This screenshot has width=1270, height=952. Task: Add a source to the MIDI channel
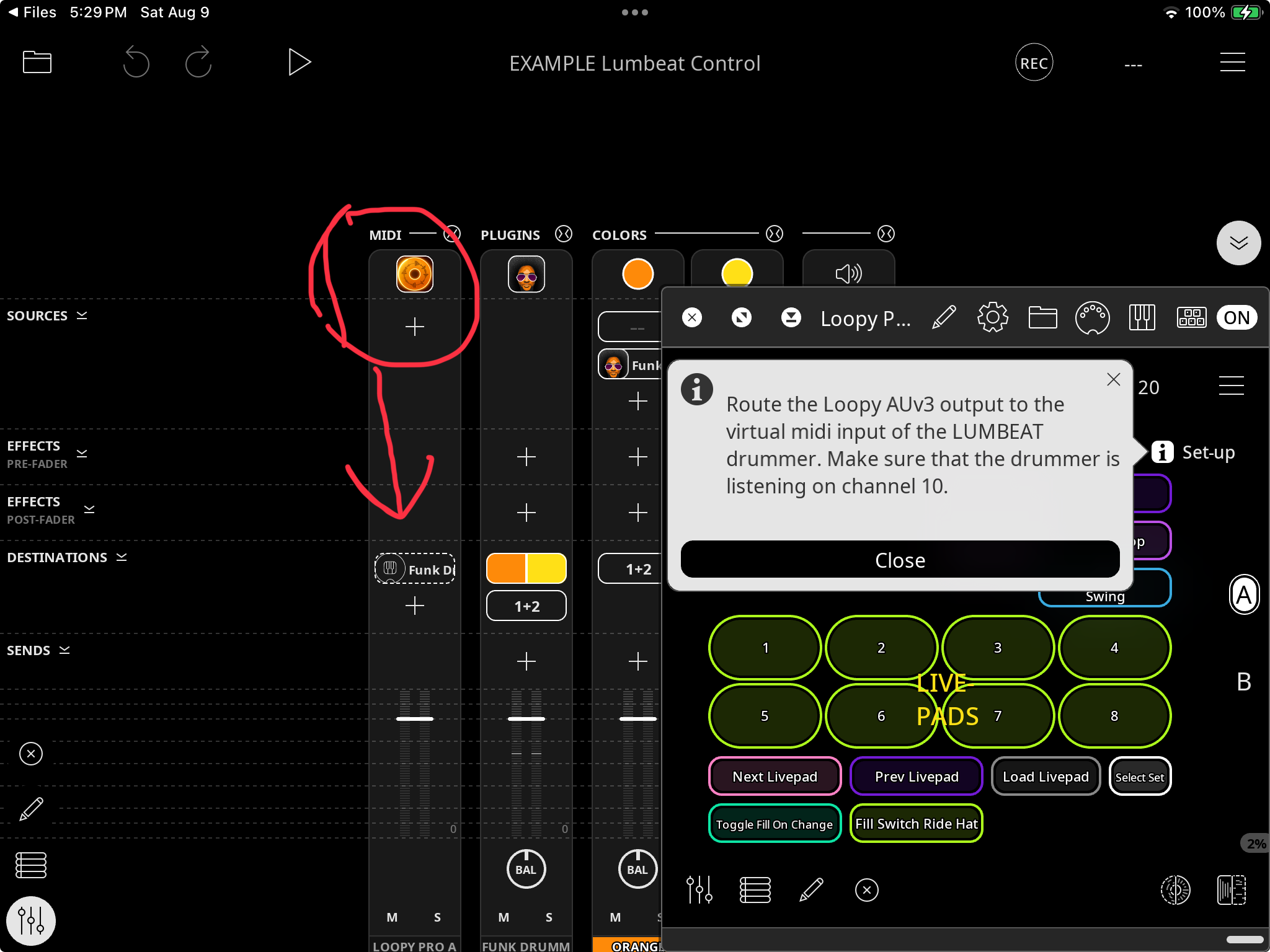(415, 327)
